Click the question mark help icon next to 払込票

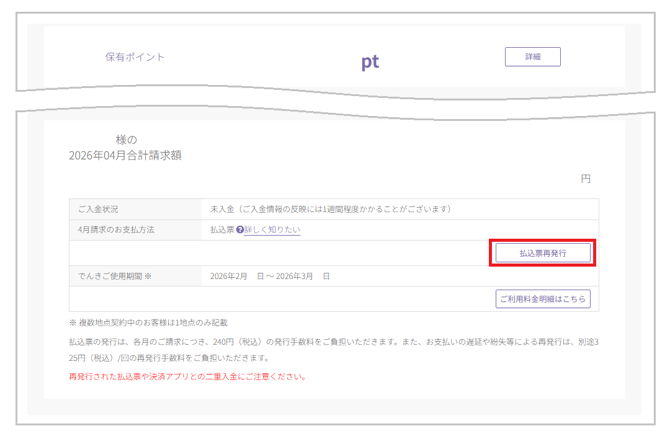[x=240, y=230]
